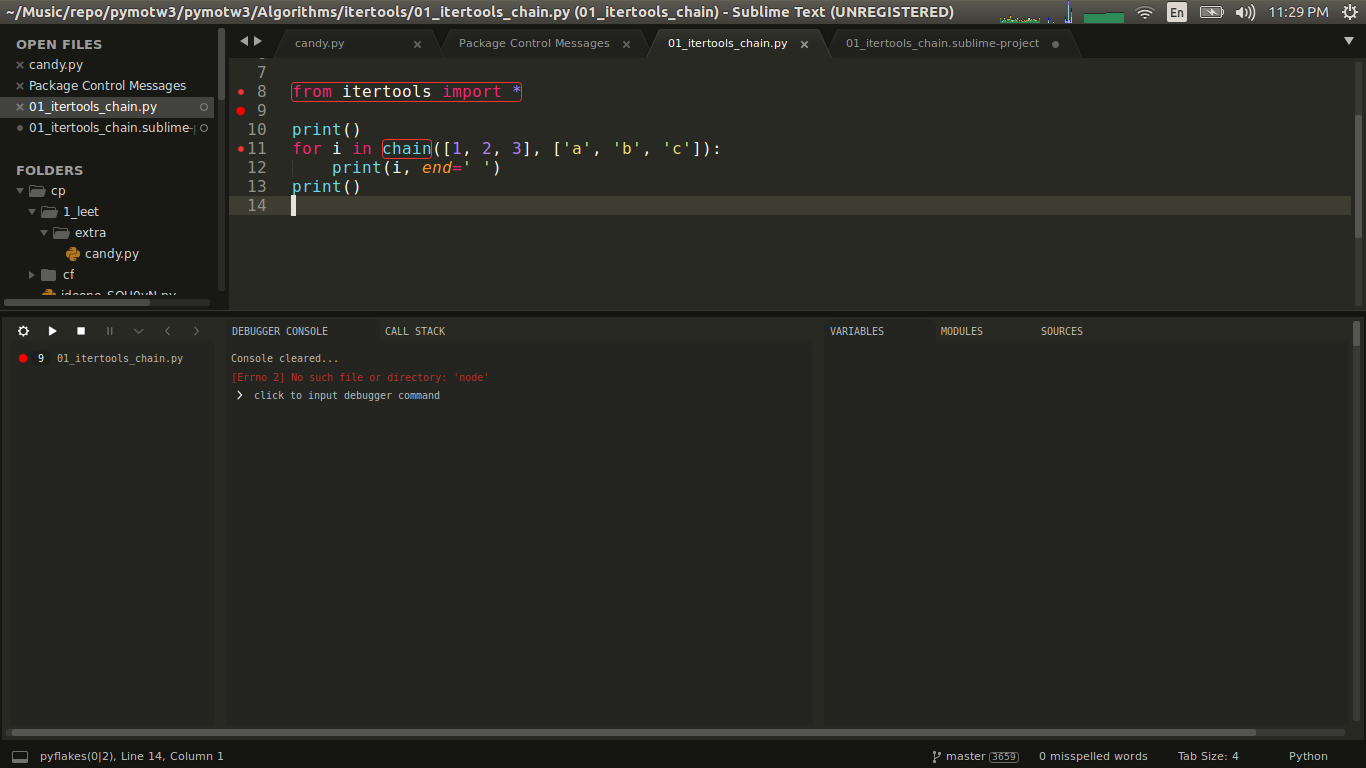Open the MODULES panel

tap(961, 331)
